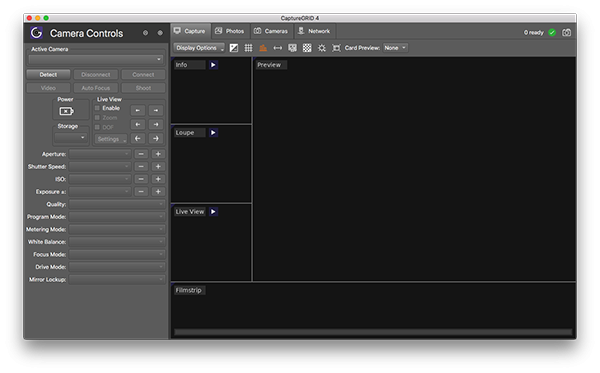Open the Active Camera dropdown
Screen dimensions: 600x373
coord(96,59)
